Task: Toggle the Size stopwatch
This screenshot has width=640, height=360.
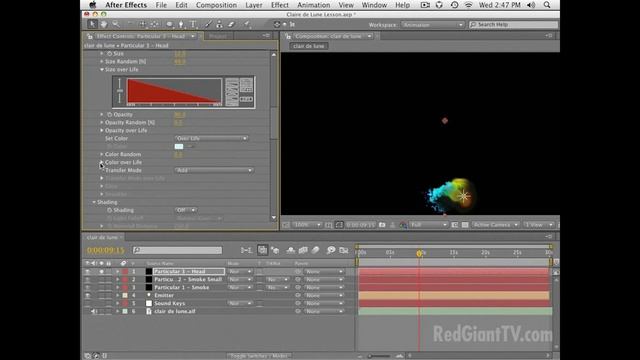Action: tap(109, 53)
